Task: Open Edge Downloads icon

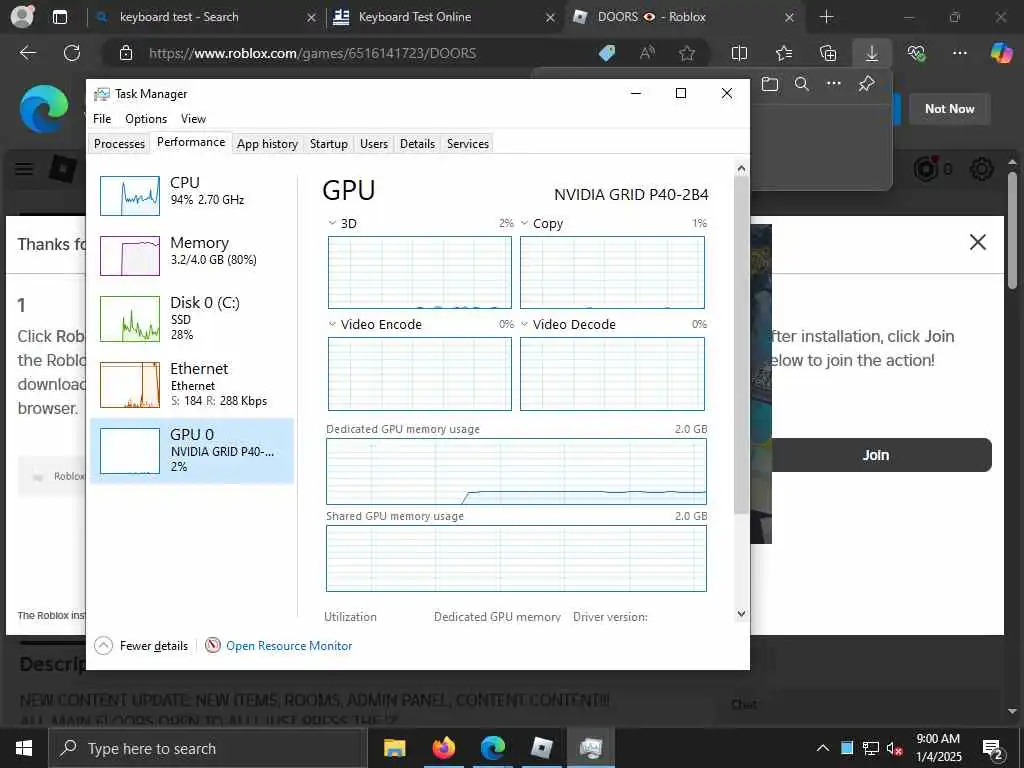Action: click(x=872, y=53)
